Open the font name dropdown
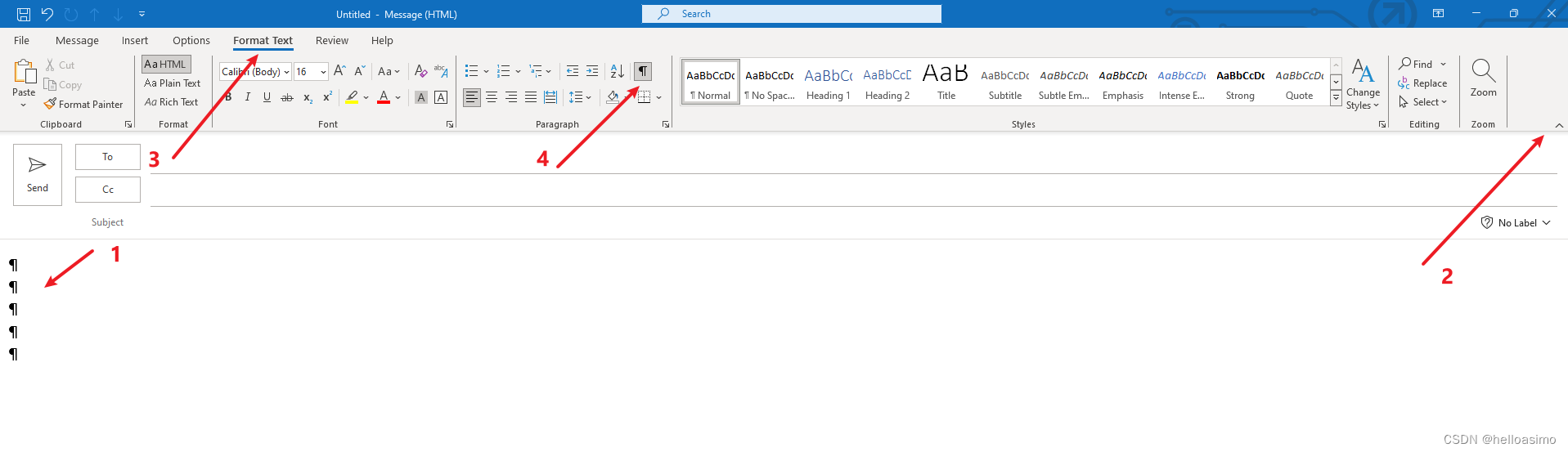 click(286, 72)
